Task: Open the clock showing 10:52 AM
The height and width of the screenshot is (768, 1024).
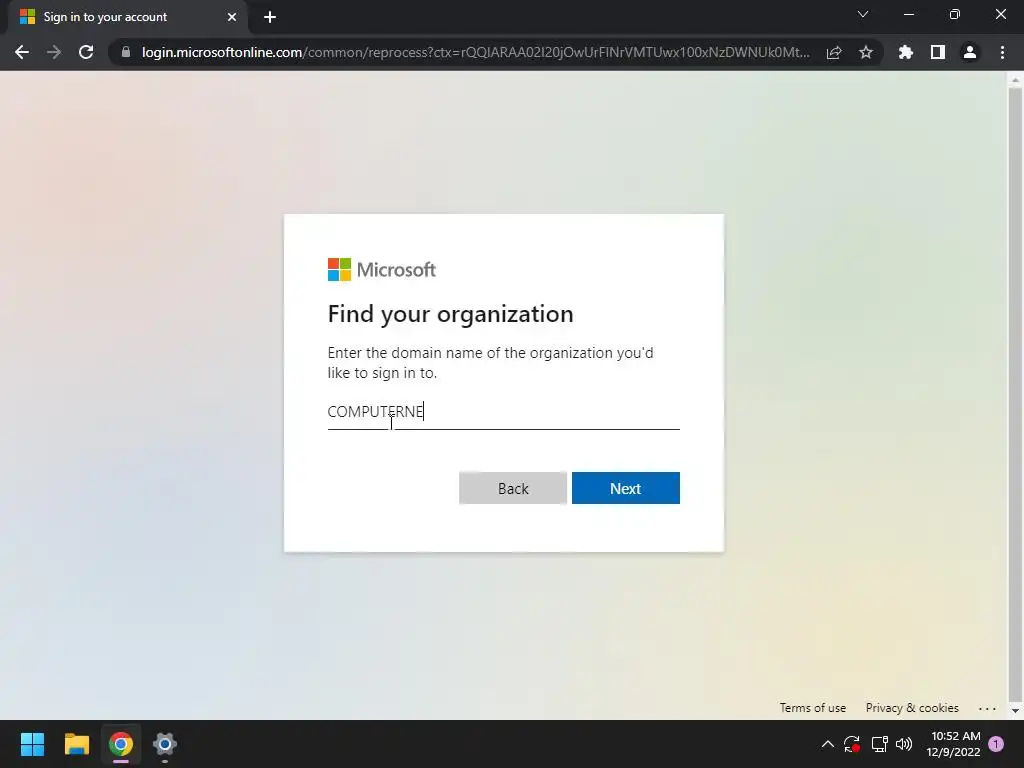Action: (953, 744)
